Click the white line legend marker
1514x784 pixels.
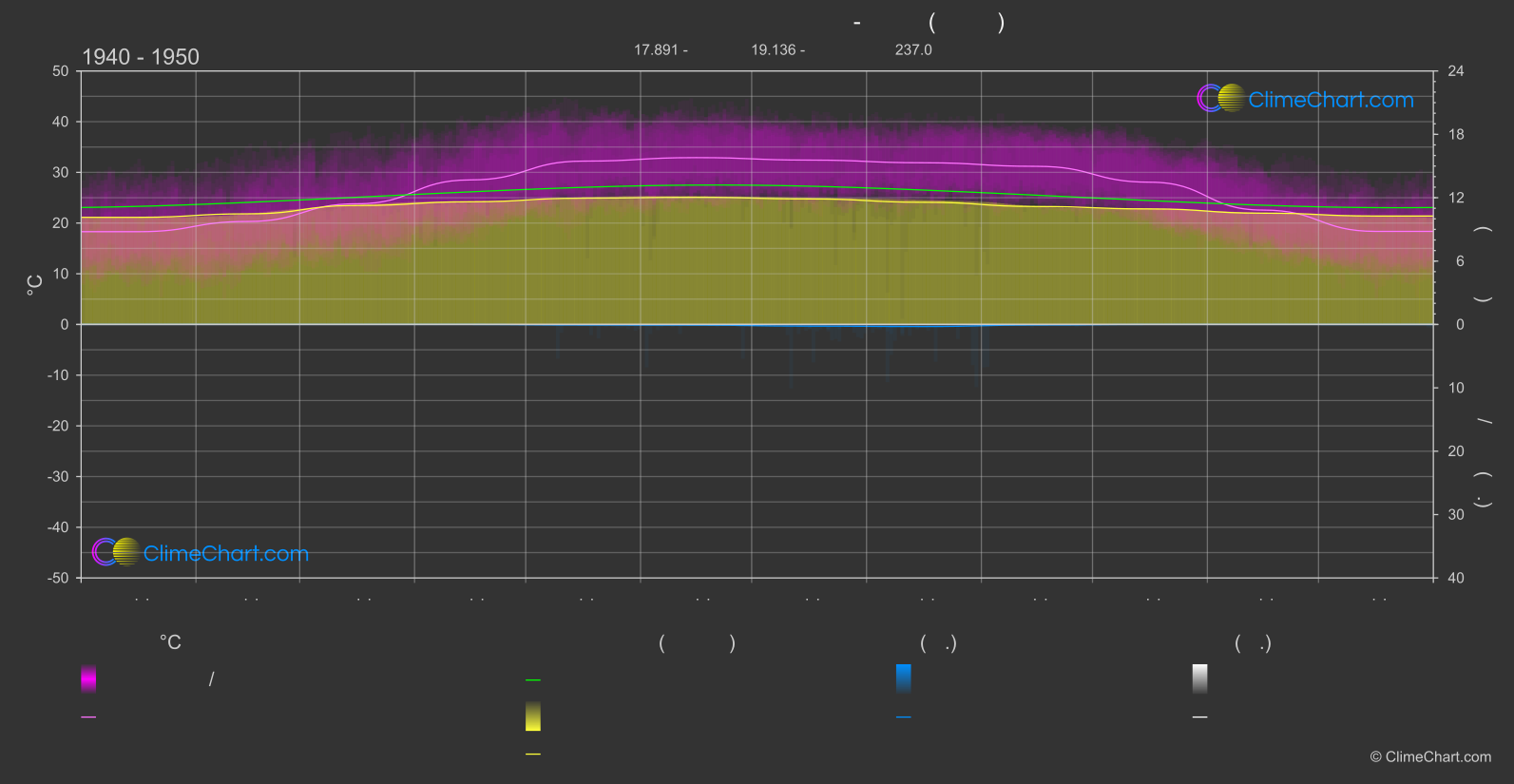click(1200, 717)
